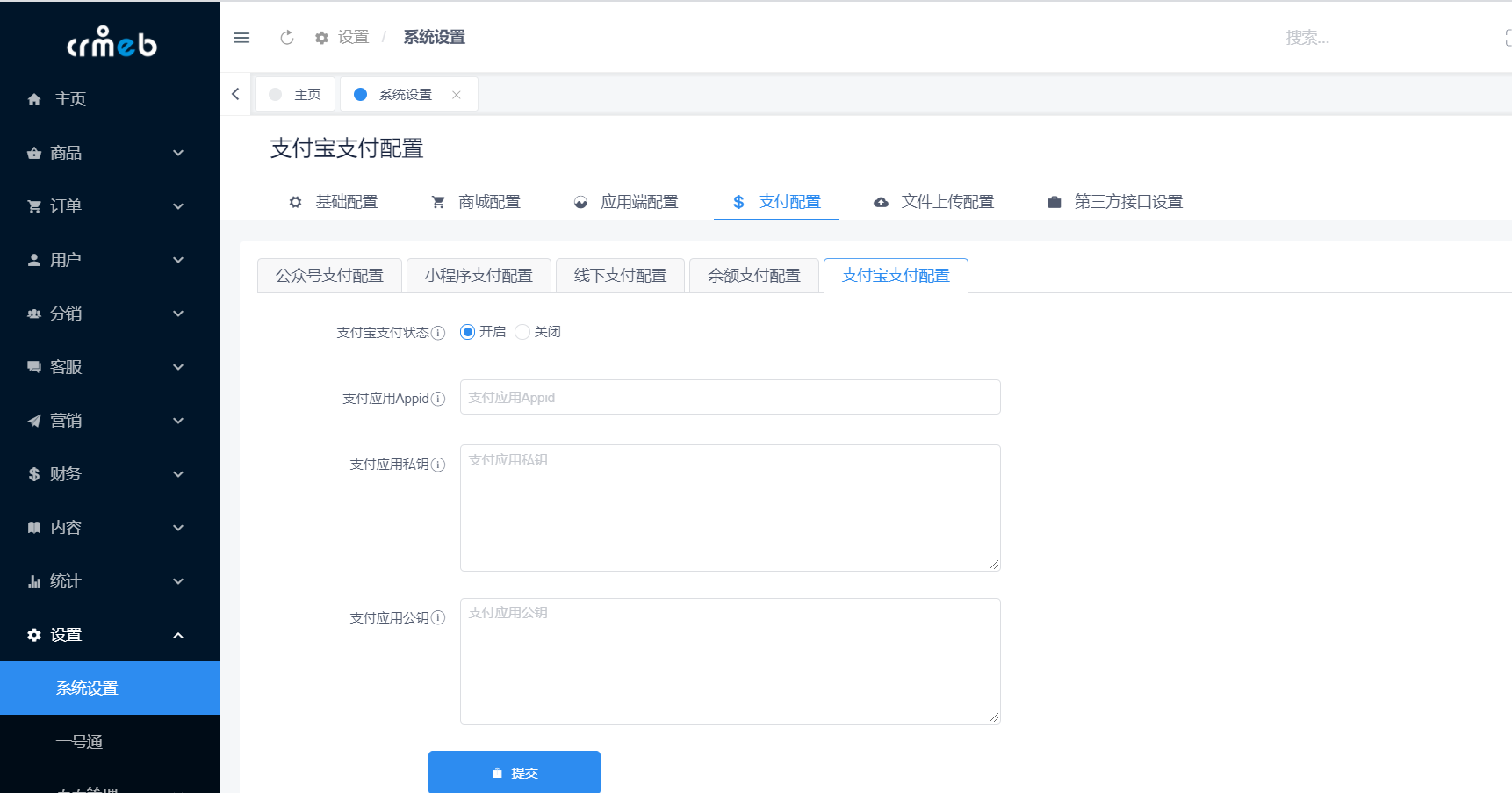Switch to 公众号支付配置 sub-tab

329,276
